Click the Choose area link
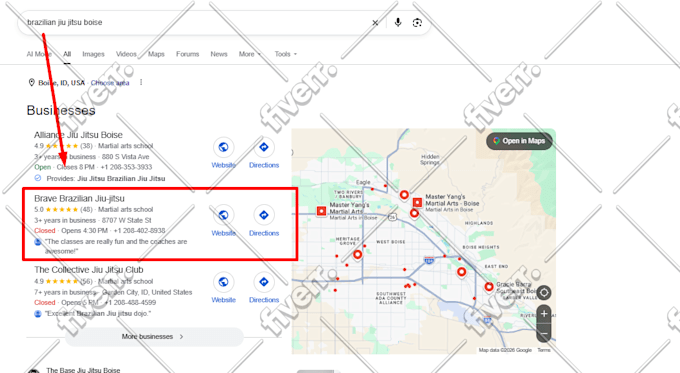Viewport: 680px width, 373px height. [x=110, y=83]
